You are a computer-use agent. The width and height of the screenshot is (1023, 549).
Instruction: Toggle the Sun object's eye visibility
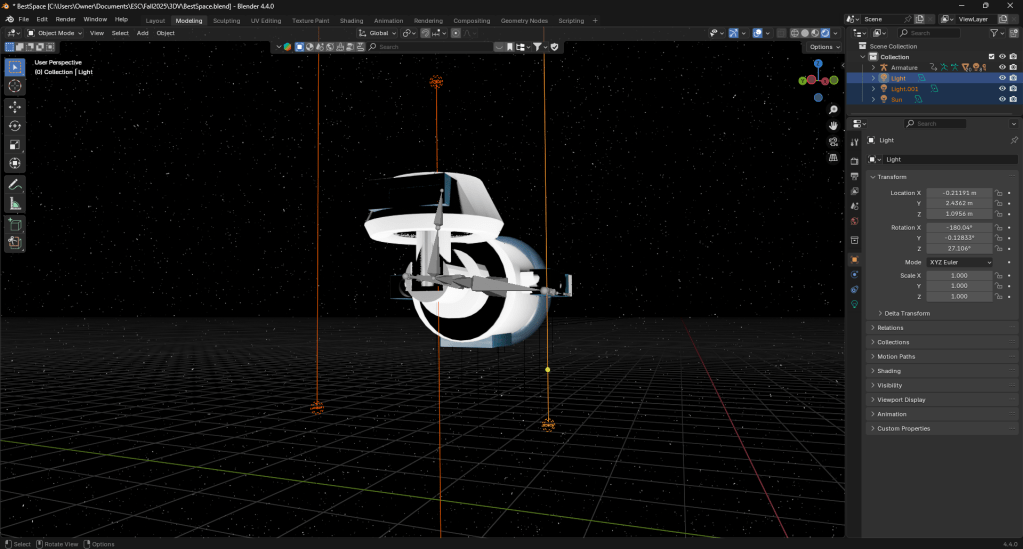(x=1002, y=99)
